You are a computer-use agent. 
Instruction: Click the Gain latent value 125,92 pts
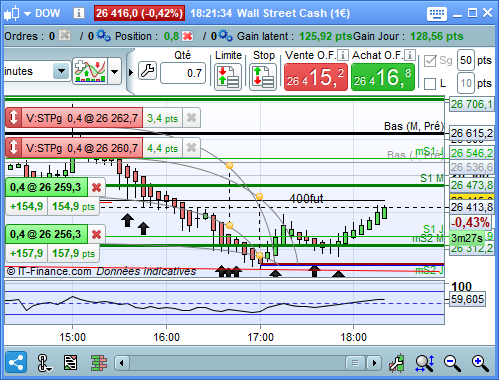click(x=326, y=36)
